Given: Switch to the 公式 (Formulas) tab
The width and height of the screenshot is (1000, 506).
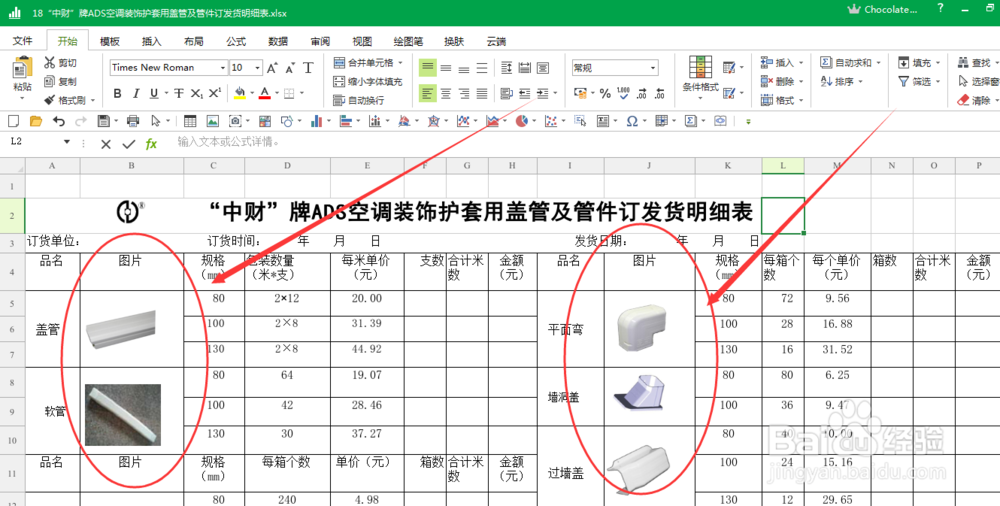Looking at the screenshot, I should (x=236, y=41).
